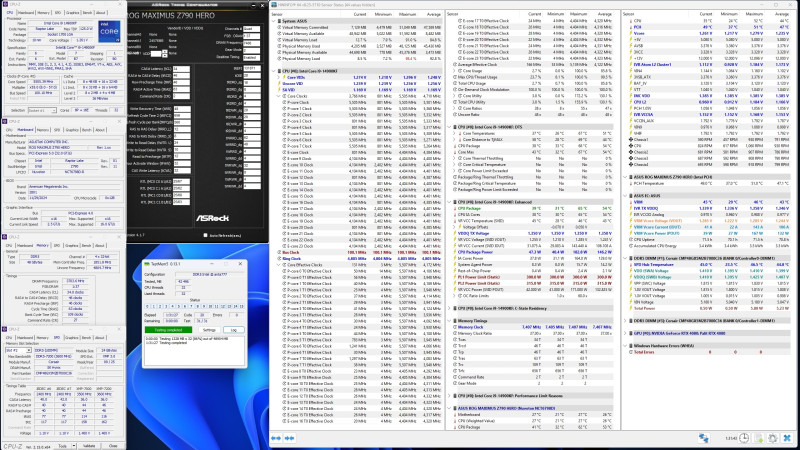This screenshot has height=450, width=800.
Task: Collapse the Core Clocks tree node
Action: pos(279,96)
